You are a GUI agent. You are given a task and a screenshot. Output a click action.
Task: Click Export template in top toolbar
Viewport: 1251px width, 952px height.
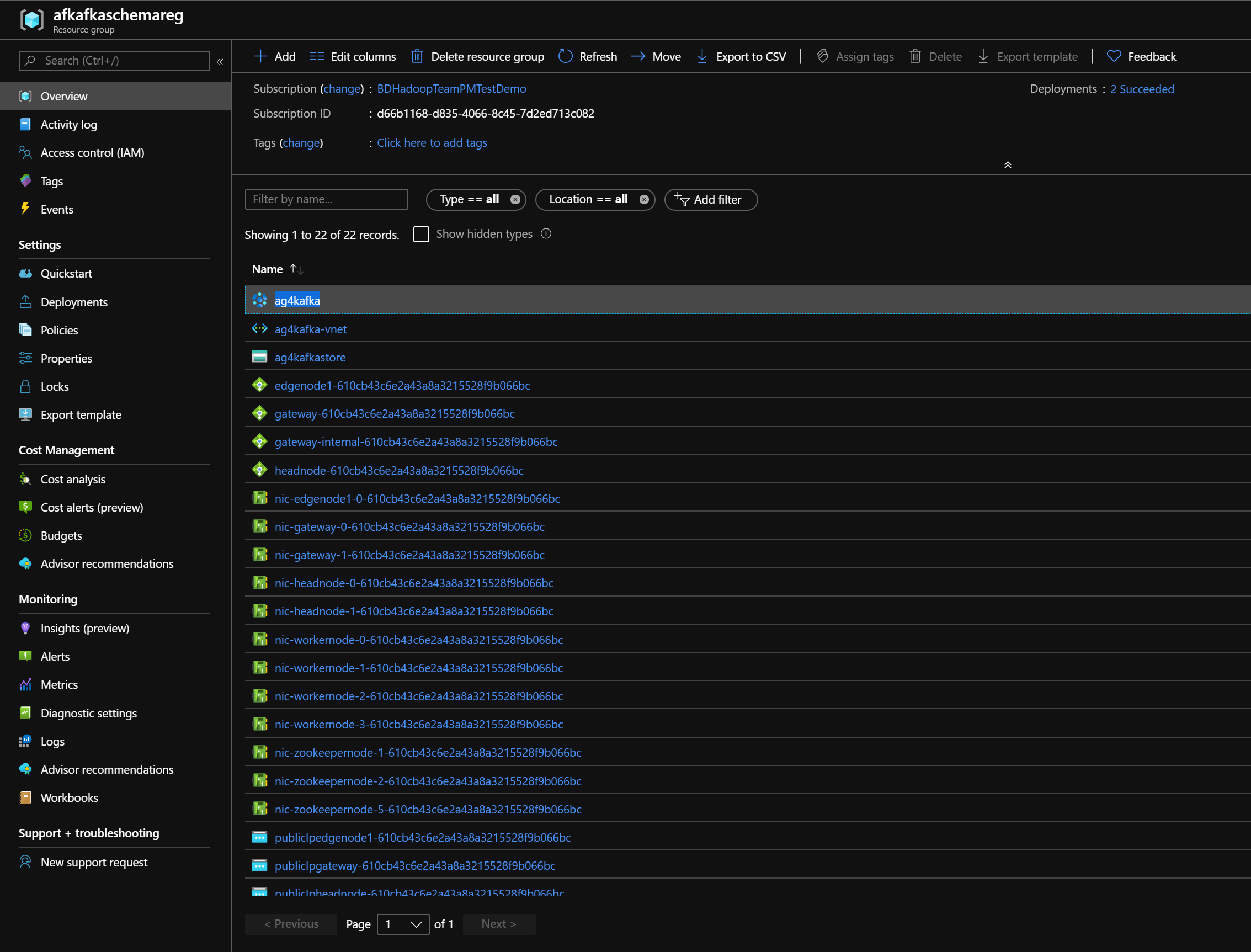click(1028, 56)
